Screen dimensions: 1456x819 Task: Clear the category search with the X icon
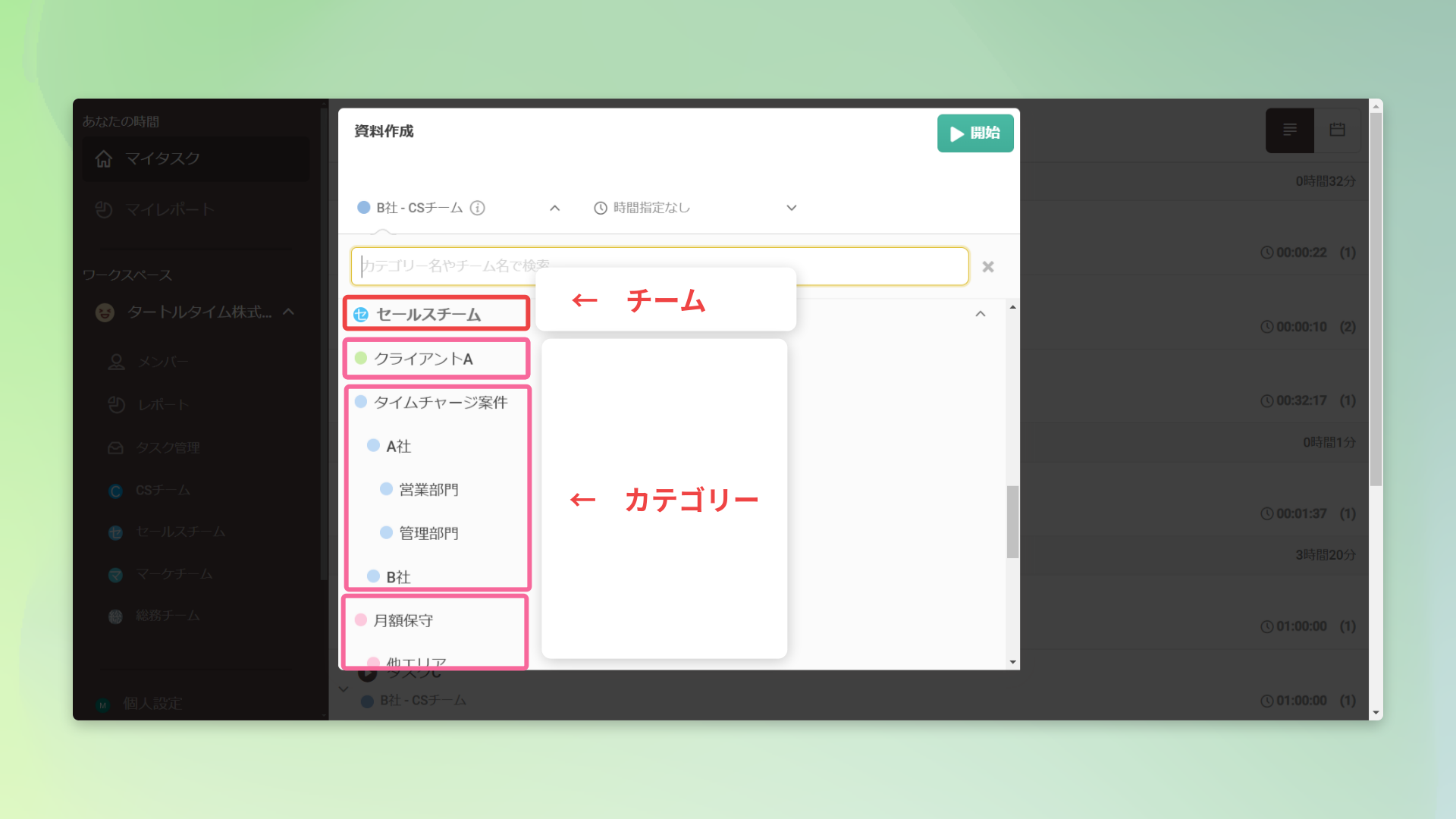point(987,267)
